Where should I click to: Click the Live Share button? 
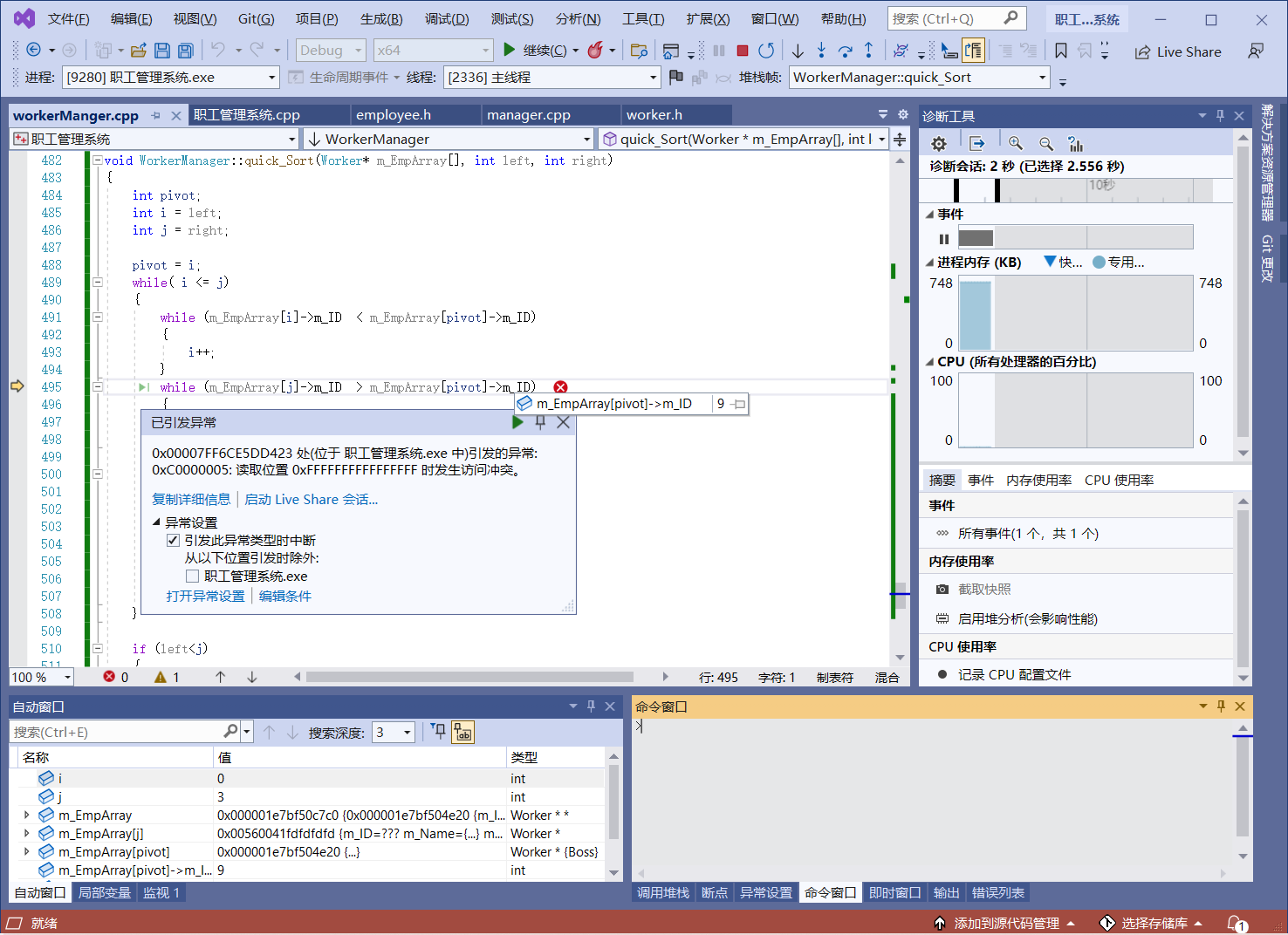(1178, 51)
